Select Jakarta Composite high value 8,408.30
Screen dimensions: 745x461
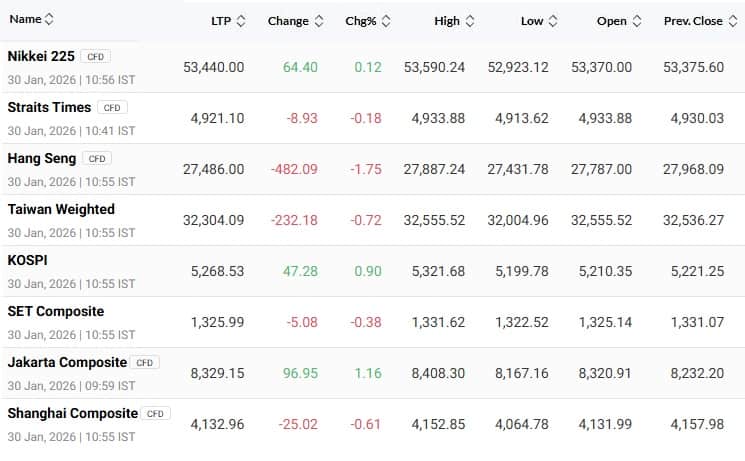point(438,373)
